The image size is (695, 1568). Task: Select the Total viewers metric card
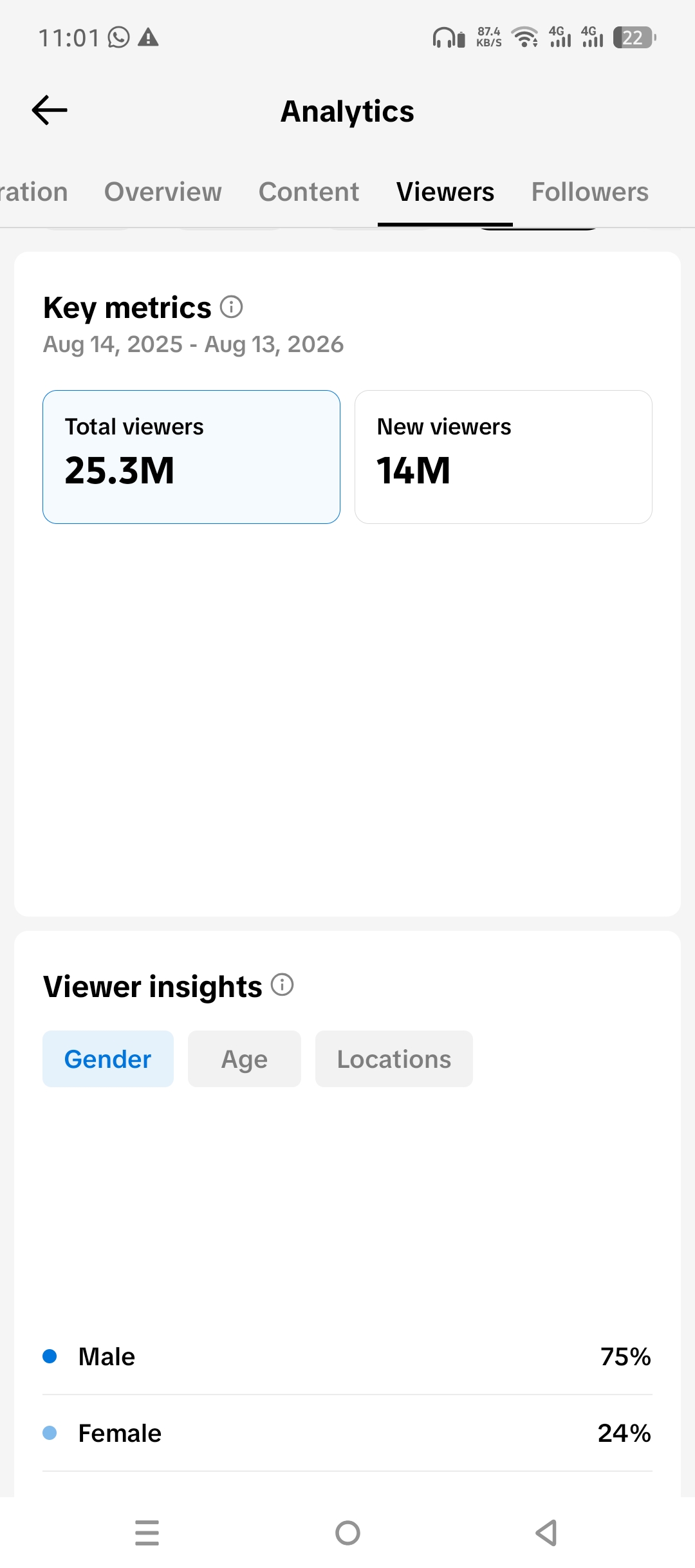[191, 457]
